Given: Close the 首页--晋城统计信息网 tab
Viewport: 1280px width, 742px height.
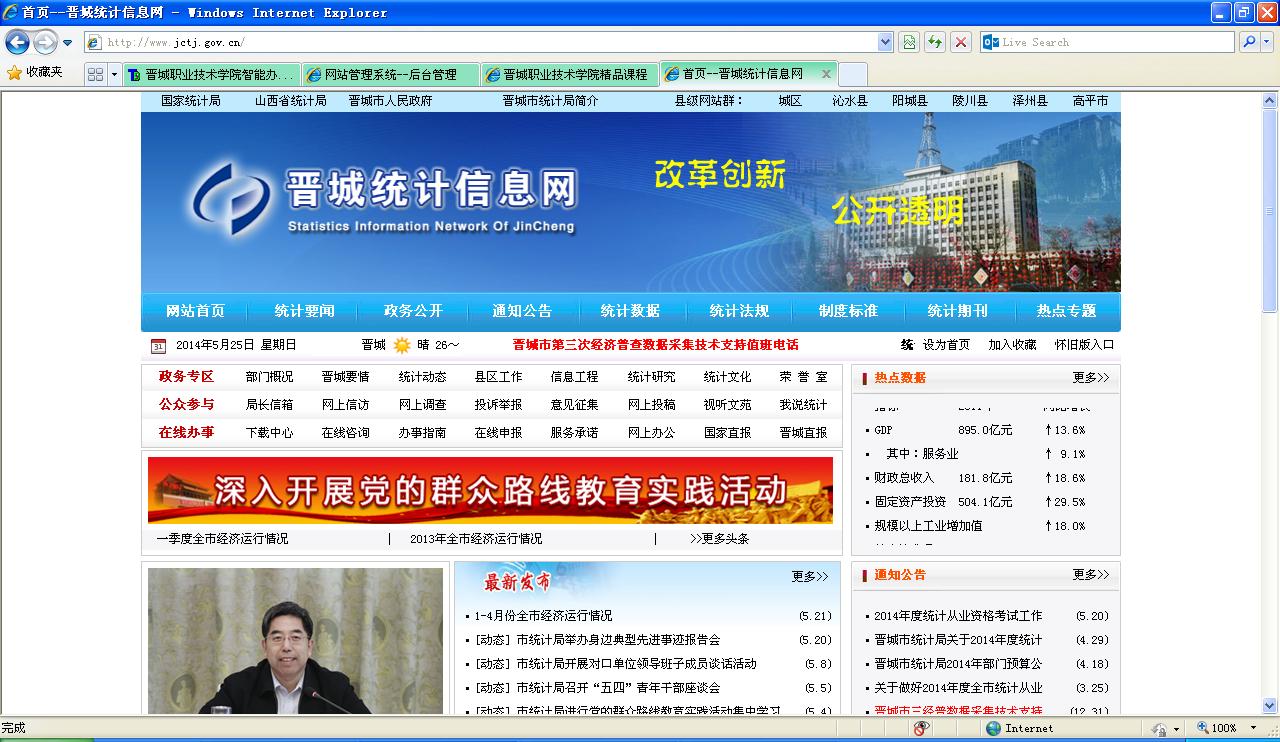Looking at the screenshot, I should coord(826,73).
